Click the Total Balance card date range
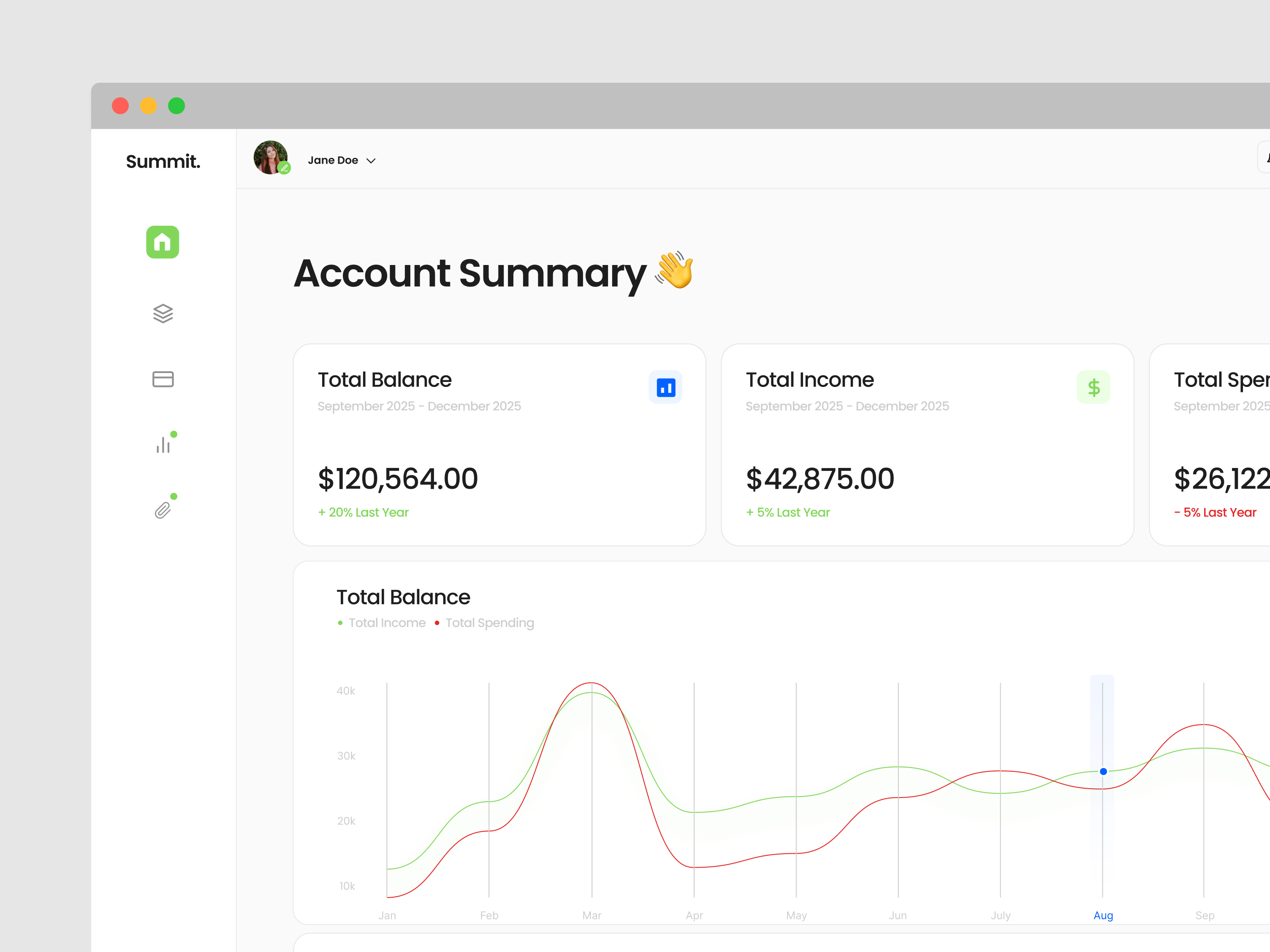Image resolution: width=1270 pixels, height=952 pixels. click(419, 406)
